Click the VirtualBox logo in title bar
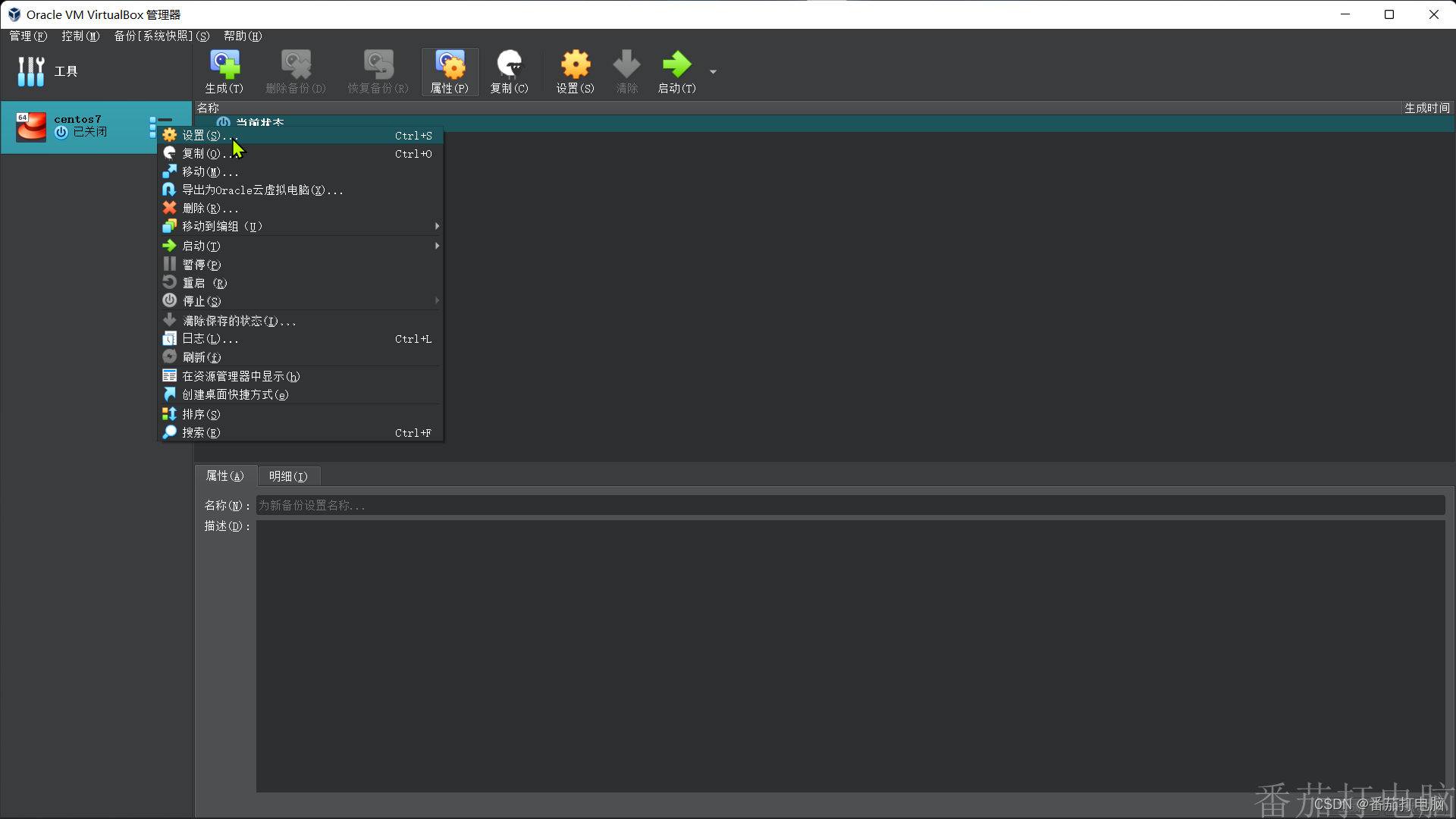This screenshot has width=1456, height=819. click(14, 14)
